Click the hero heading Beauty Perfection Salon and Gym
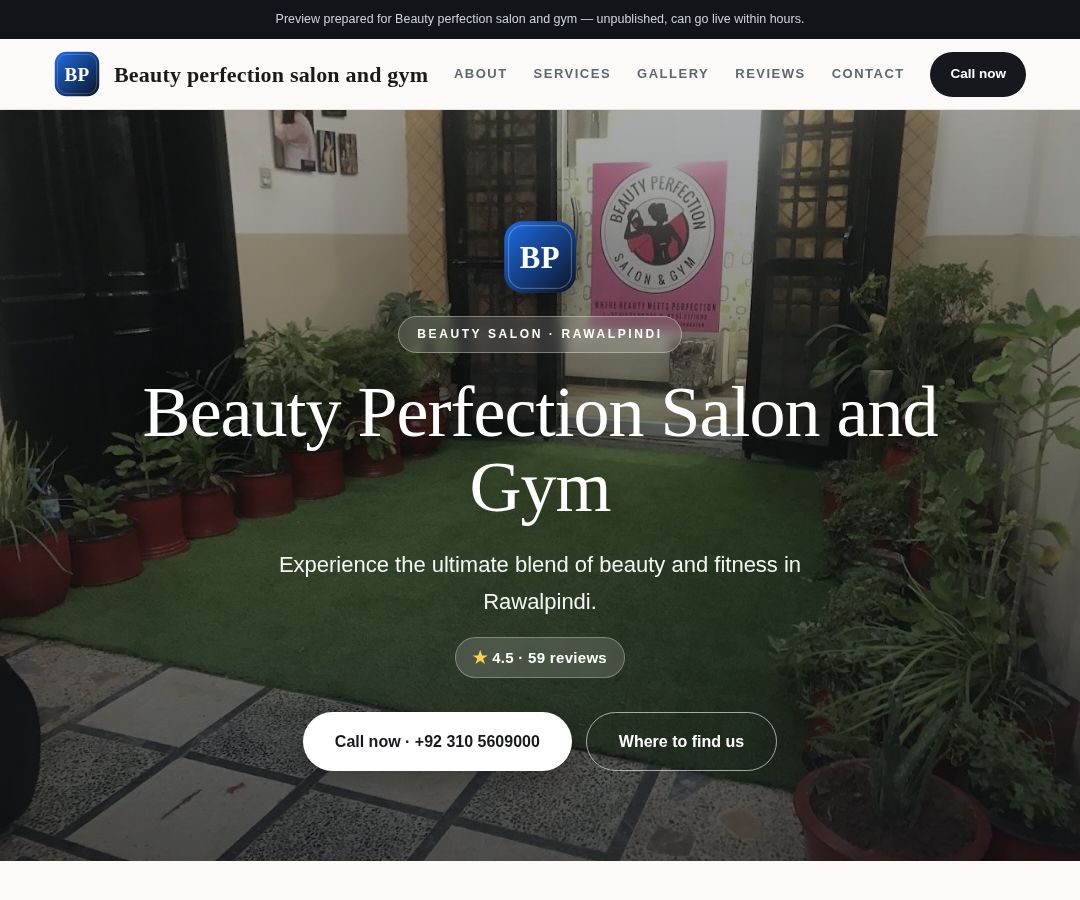The width and height of the screenshot is (1080, 900). click(540, 450)
